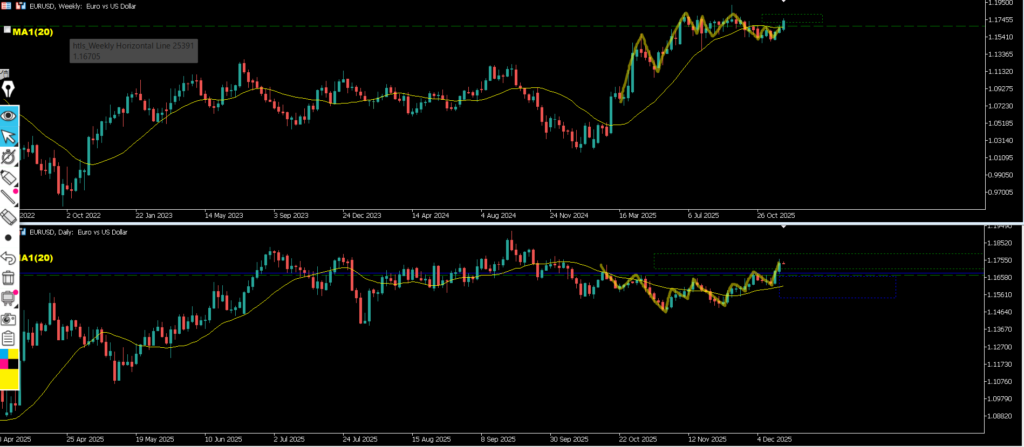Select the pen nib drawing tool
This screenshot has height=447, width=1024.
pos(9,91)
